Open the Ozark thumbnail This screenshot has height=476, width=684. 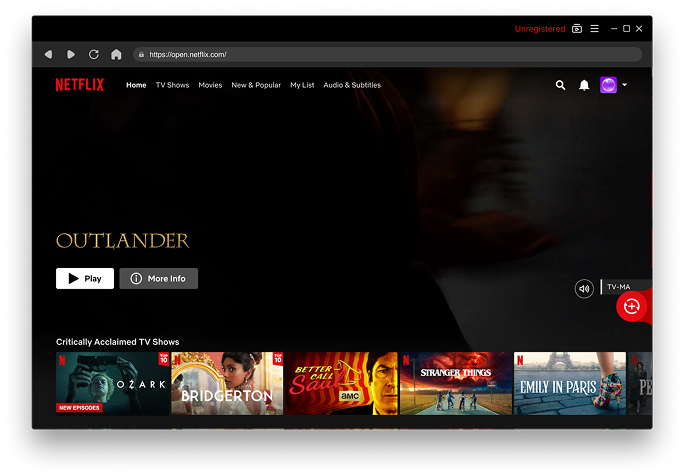[113, 384]
